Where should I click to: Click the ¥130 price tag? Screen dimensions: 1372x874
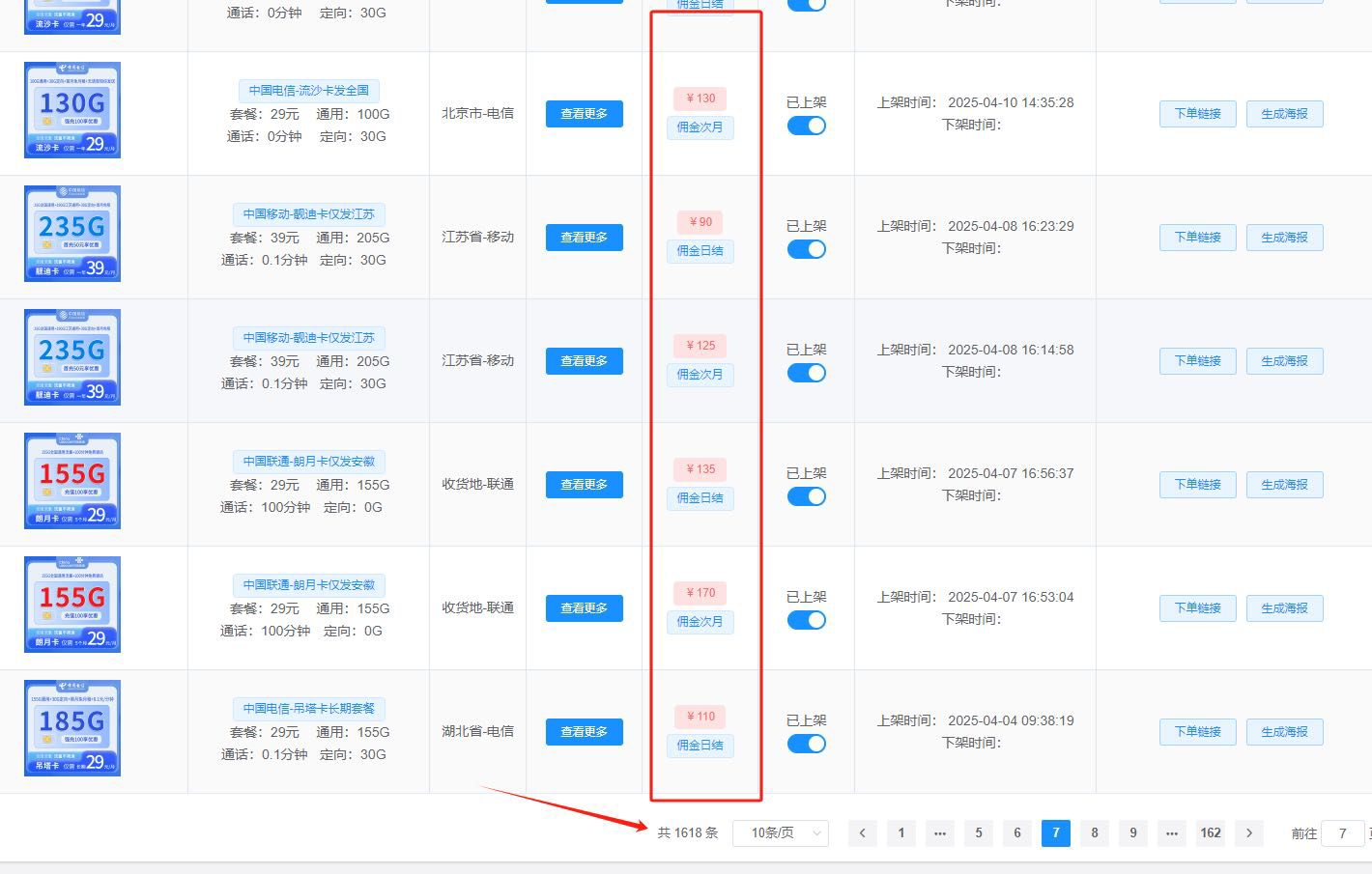point(700,99)
